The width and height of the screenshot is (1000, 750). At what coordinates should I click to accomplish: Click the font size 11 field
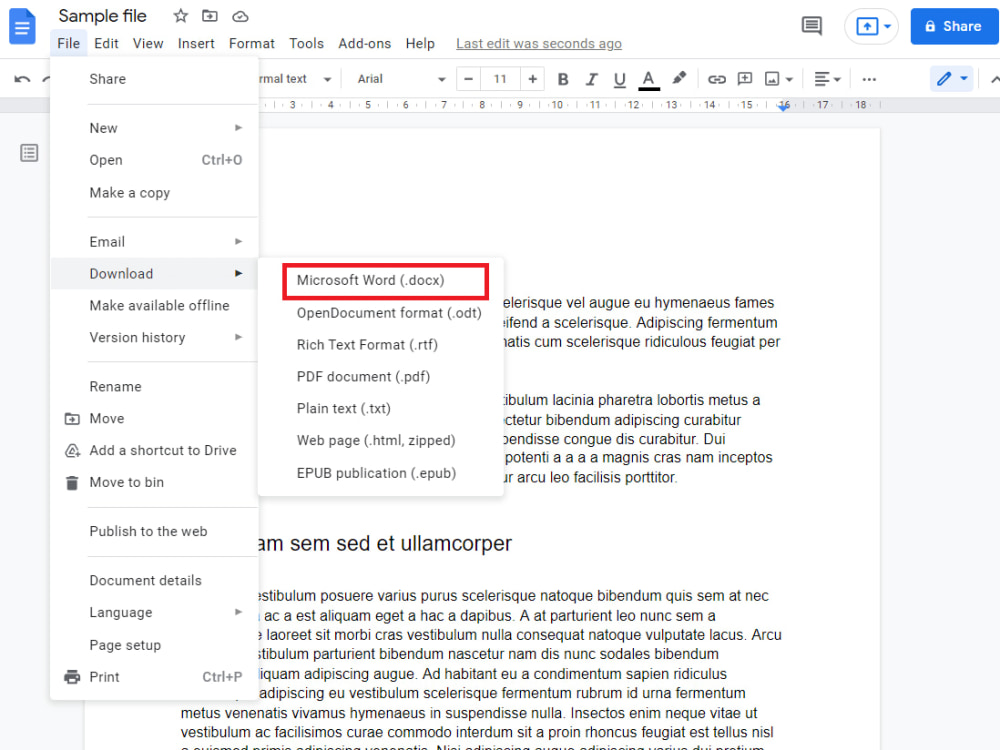[500, 79]
